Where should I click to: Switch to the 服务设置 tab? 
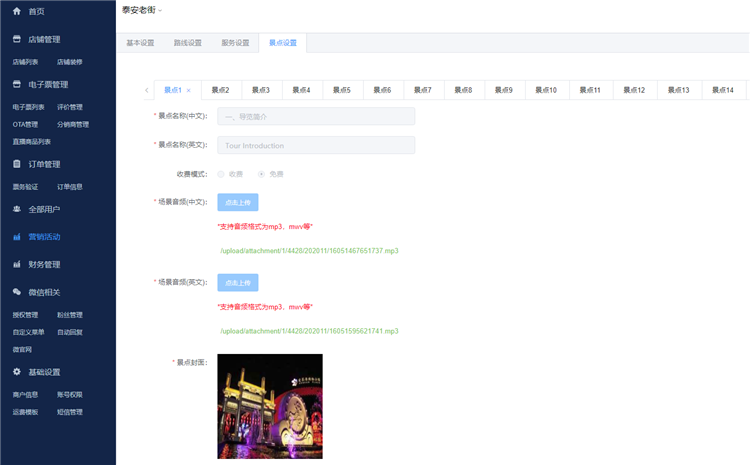click(235, 43)
